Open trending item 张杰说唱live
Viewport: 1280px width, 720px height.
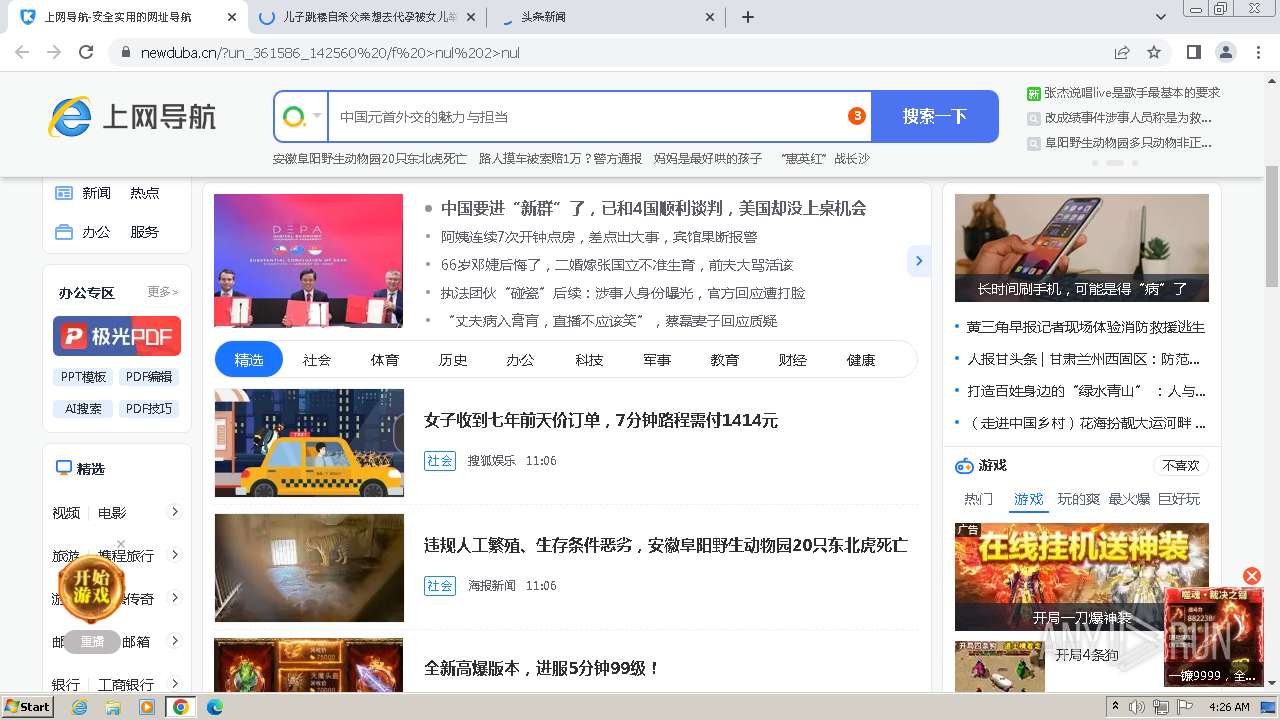point(1132,93)
